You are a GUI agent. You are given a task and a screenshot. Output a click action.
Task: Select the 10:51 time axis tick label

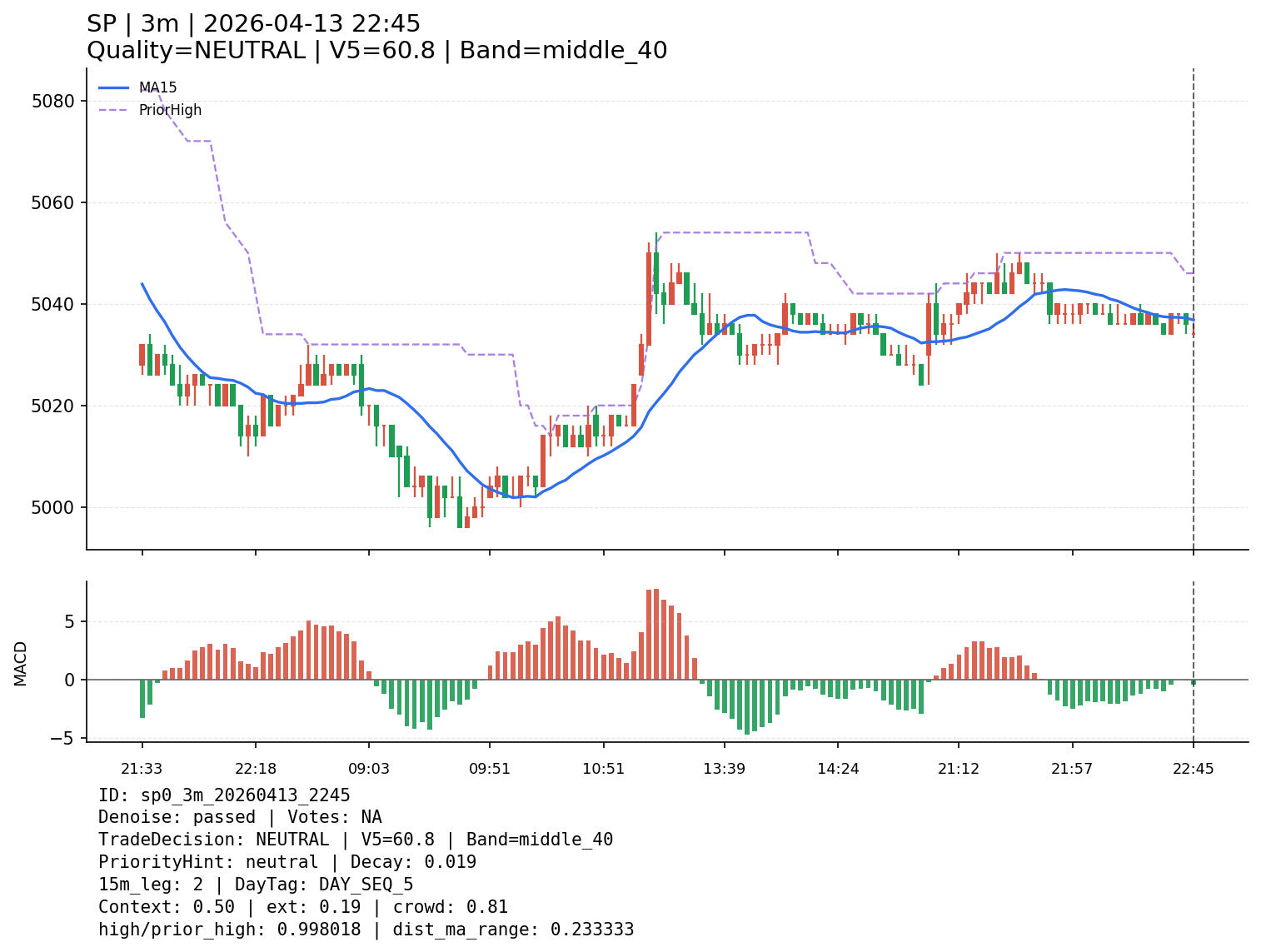pos(604,768)
